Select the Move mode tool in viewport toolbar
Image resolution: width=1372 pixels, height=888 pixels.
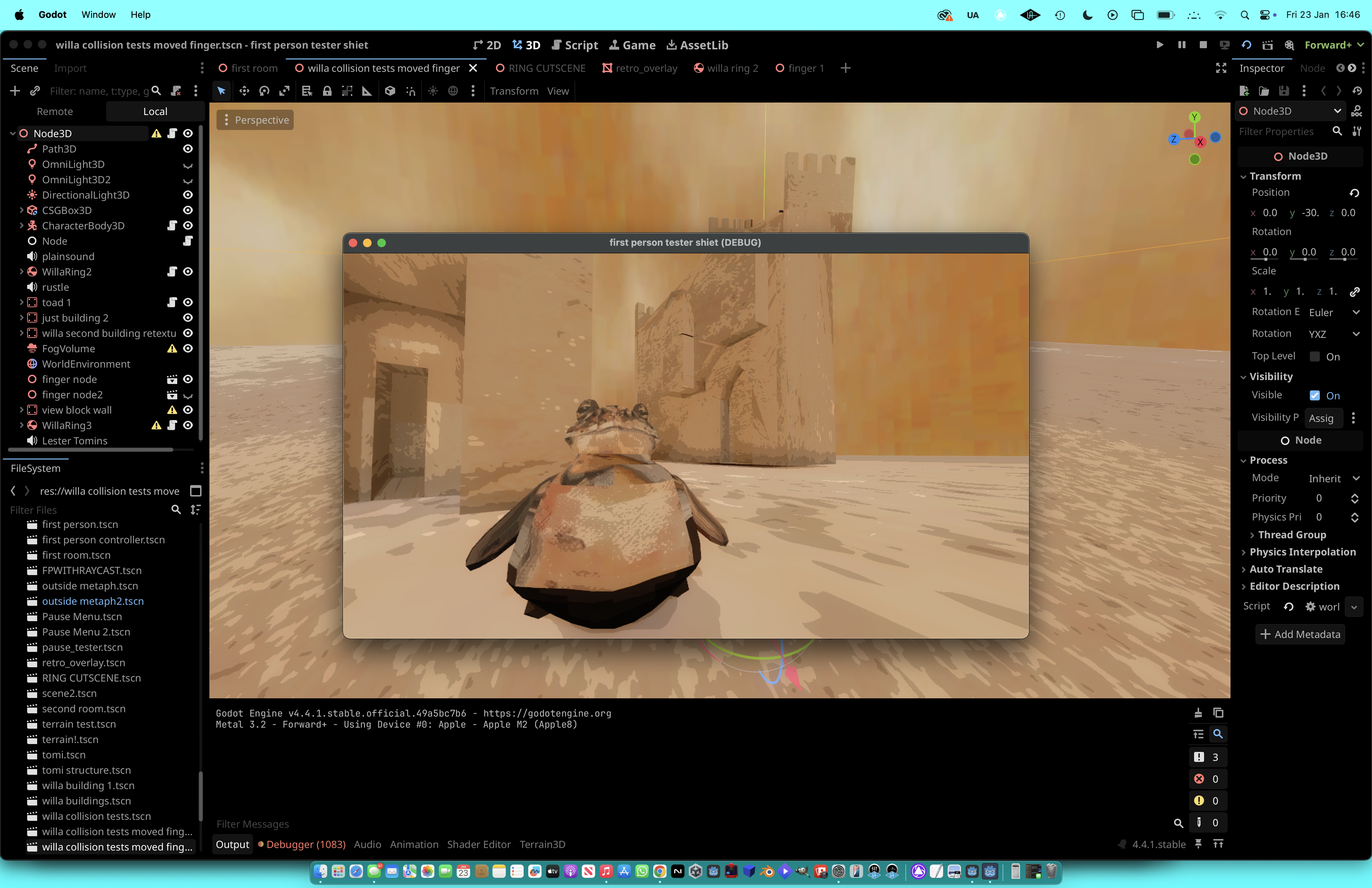244,91
